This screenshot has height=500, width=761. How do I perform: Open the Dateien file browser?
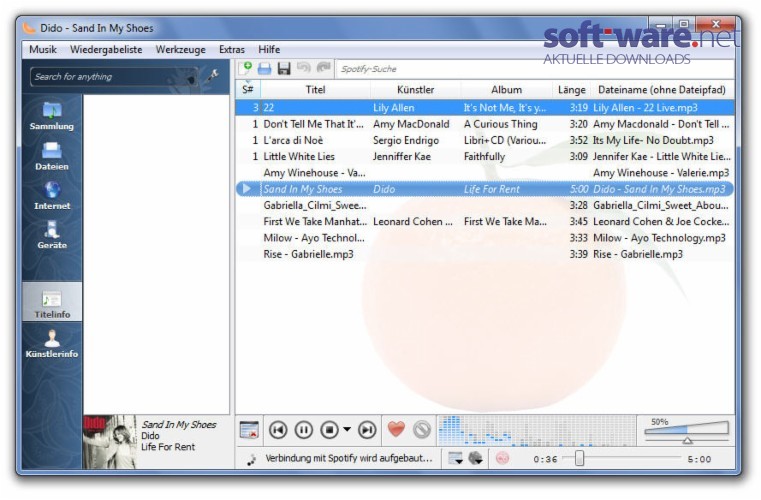(51, 156)
